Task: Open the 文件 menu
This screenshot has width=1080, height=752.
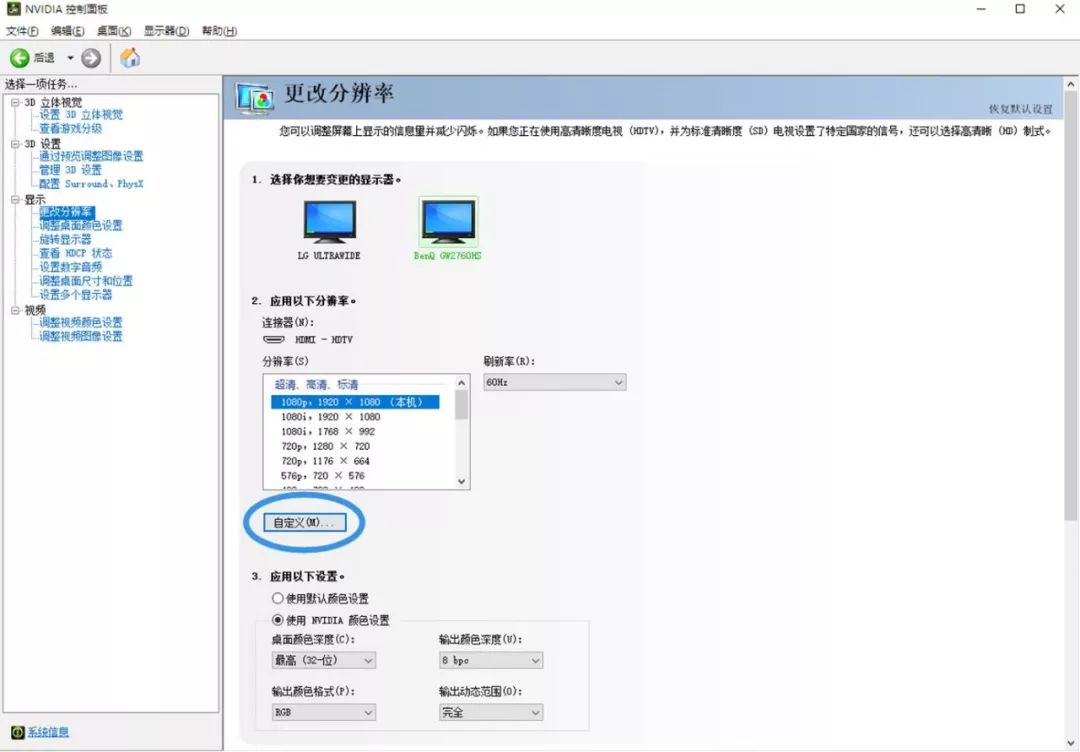Action: pos(20,31)
